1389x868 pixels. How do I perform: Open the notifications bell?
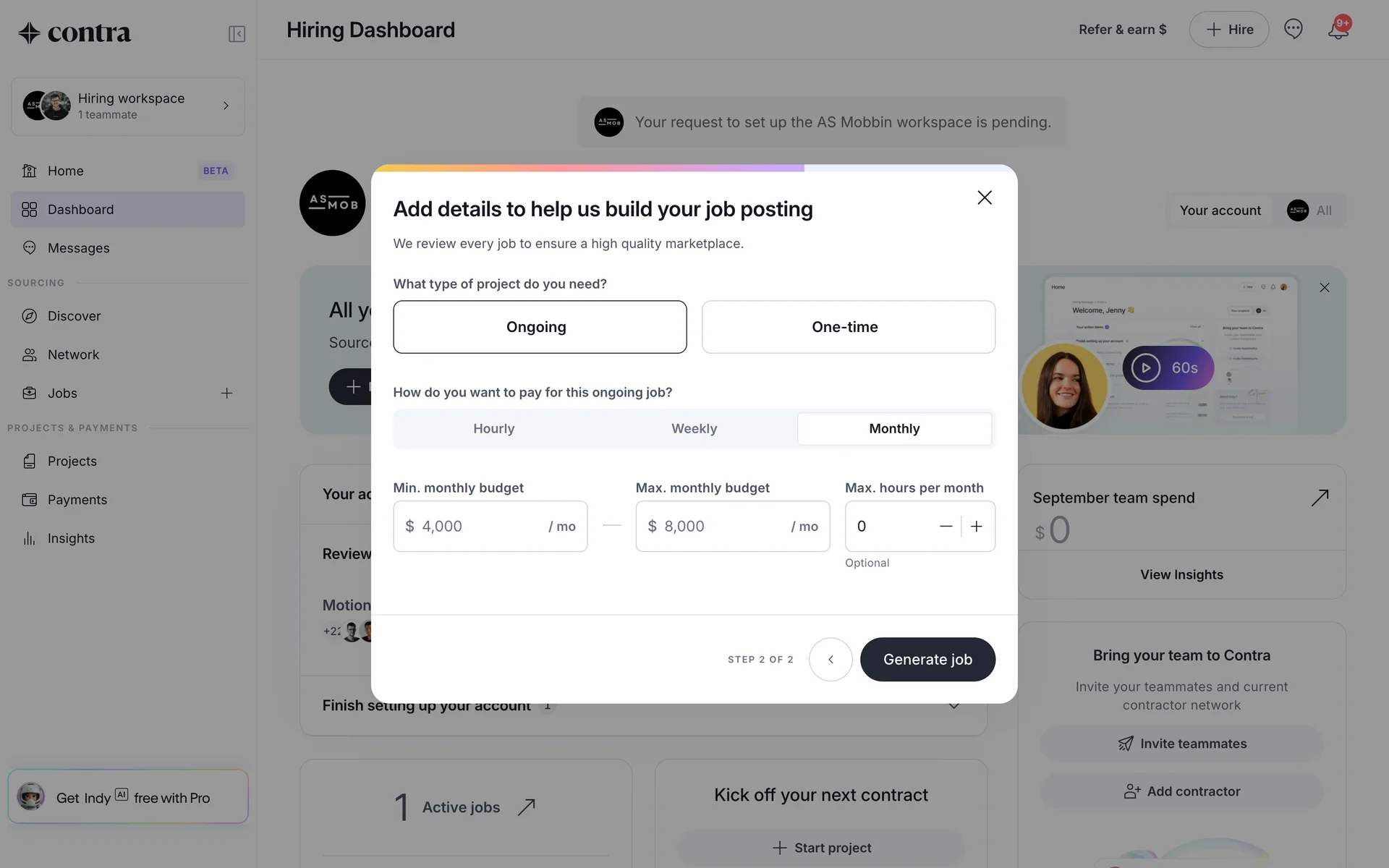(1338, 29)
